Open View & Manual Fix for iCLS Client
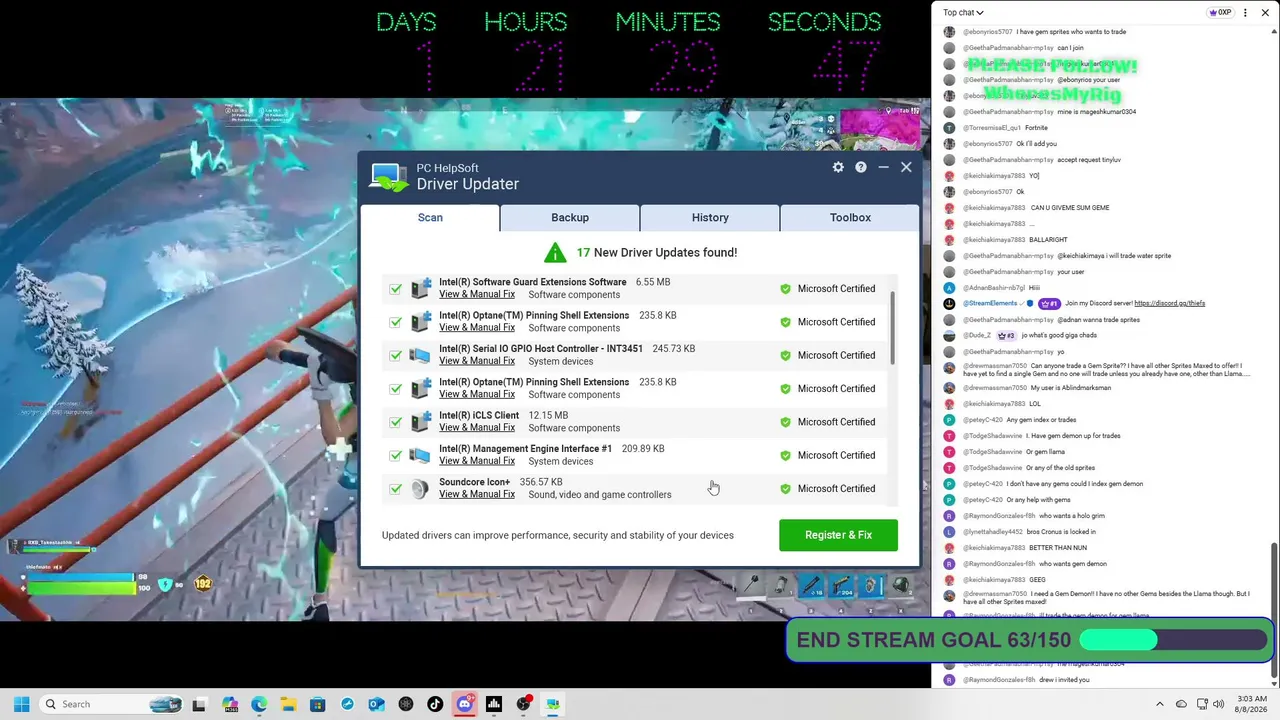The width and height of the screenshot is (1280, 720). (477, 428)
